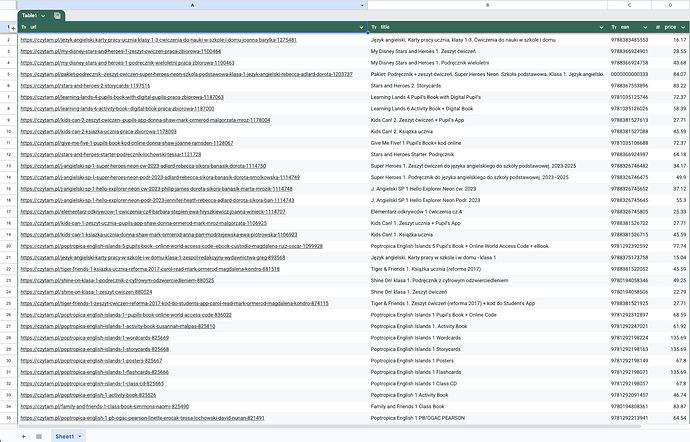Click the plus icon beside row 1

pyautogui.click(x=13, y=28)
